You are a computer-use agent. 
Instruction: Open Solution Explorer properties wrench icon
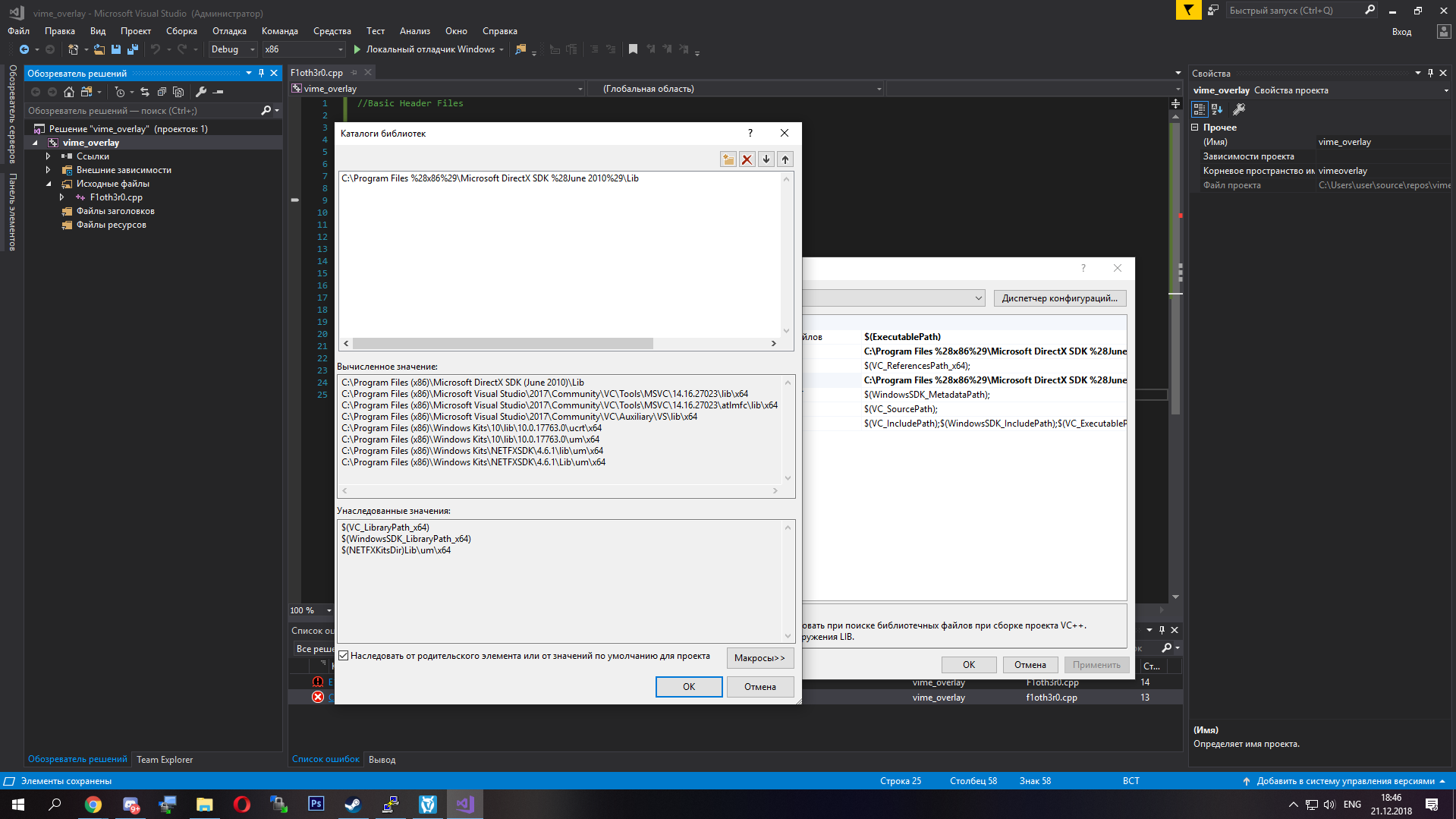pos(201,92)
